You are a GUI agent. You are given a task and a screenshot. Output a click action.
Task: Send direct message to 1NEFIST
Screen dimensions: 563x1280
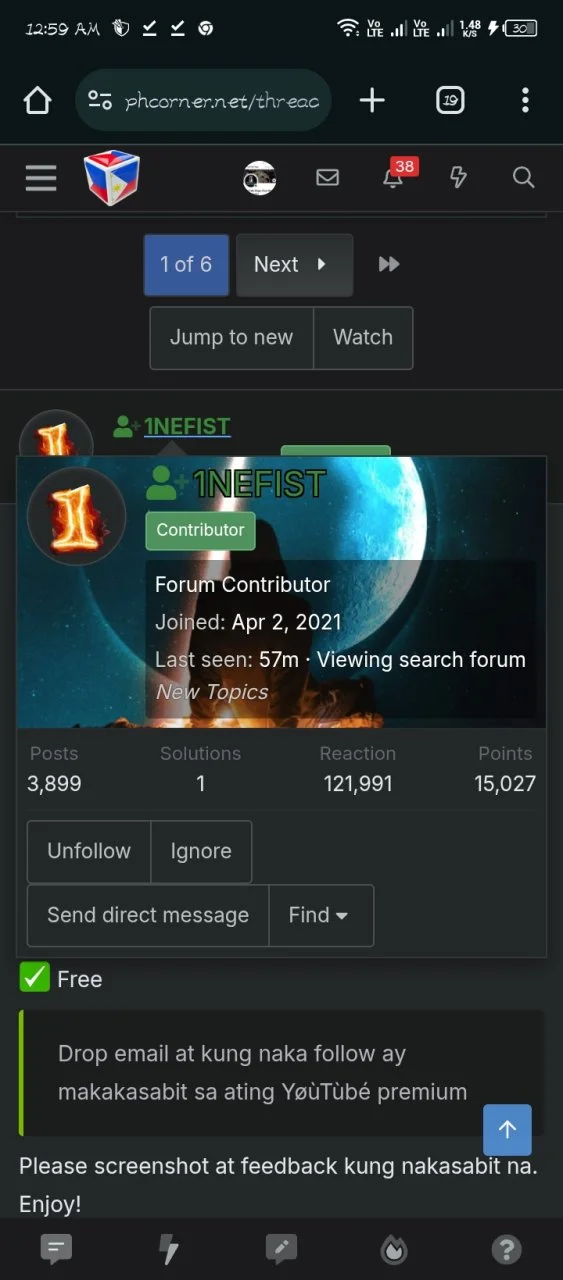tap(148, 915)
